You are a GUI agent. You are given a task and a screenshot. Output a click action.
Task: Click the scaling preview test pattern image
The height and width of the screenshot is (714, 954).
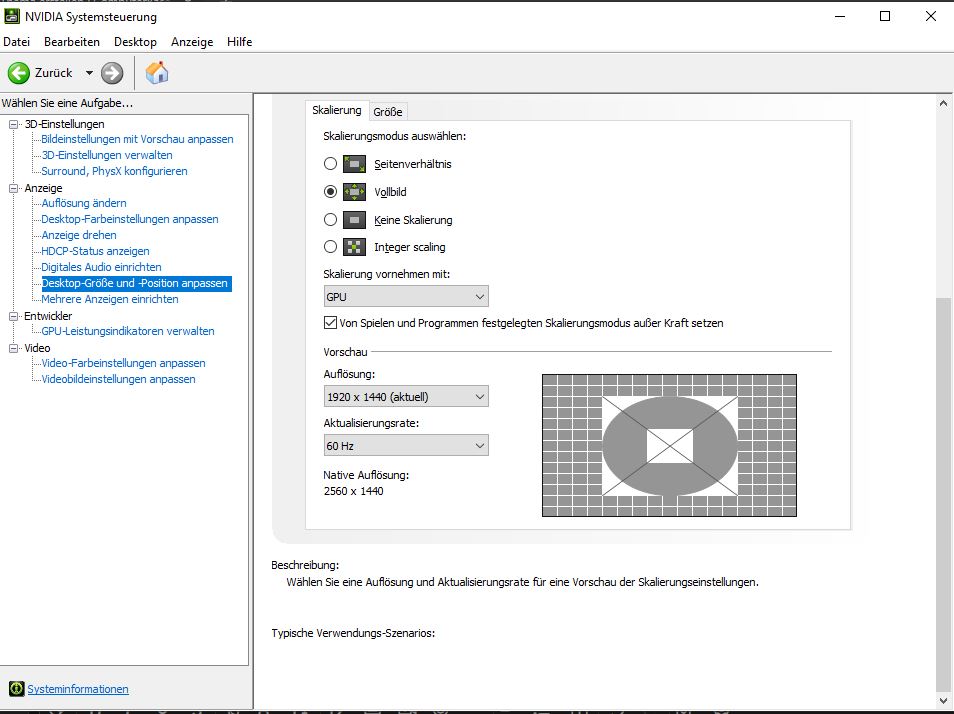coord(669,446)
